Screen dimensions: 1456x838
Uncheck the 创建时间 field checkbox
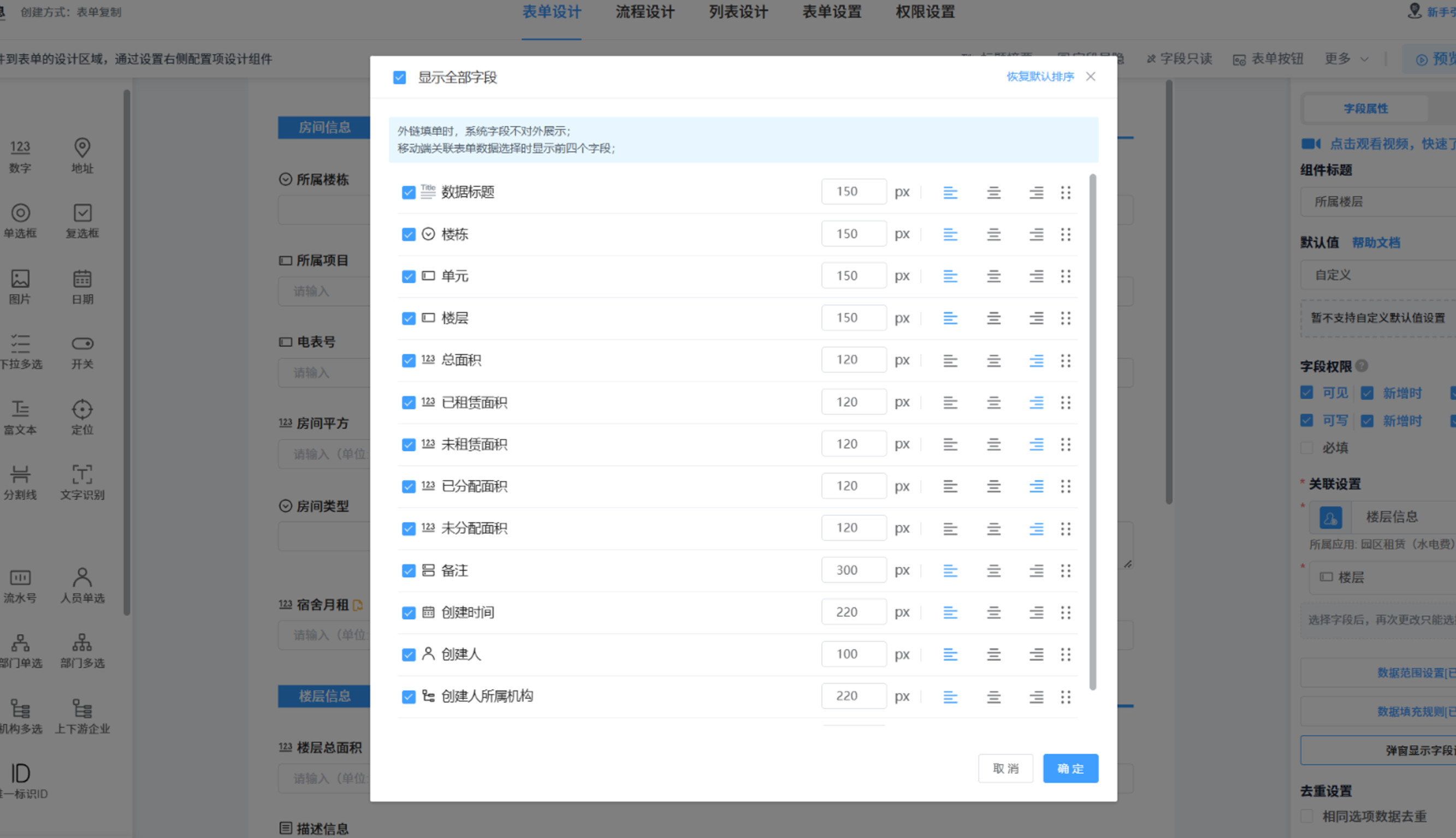[409, 612]
